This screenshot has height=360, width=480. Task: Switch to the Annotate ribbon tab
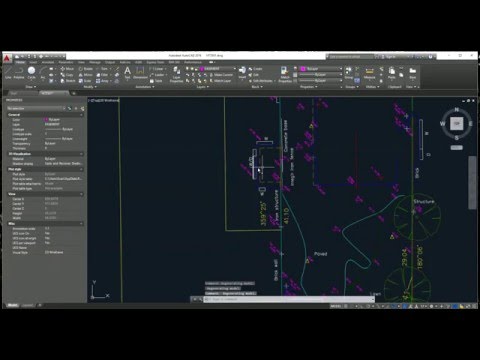coord(48,62)
